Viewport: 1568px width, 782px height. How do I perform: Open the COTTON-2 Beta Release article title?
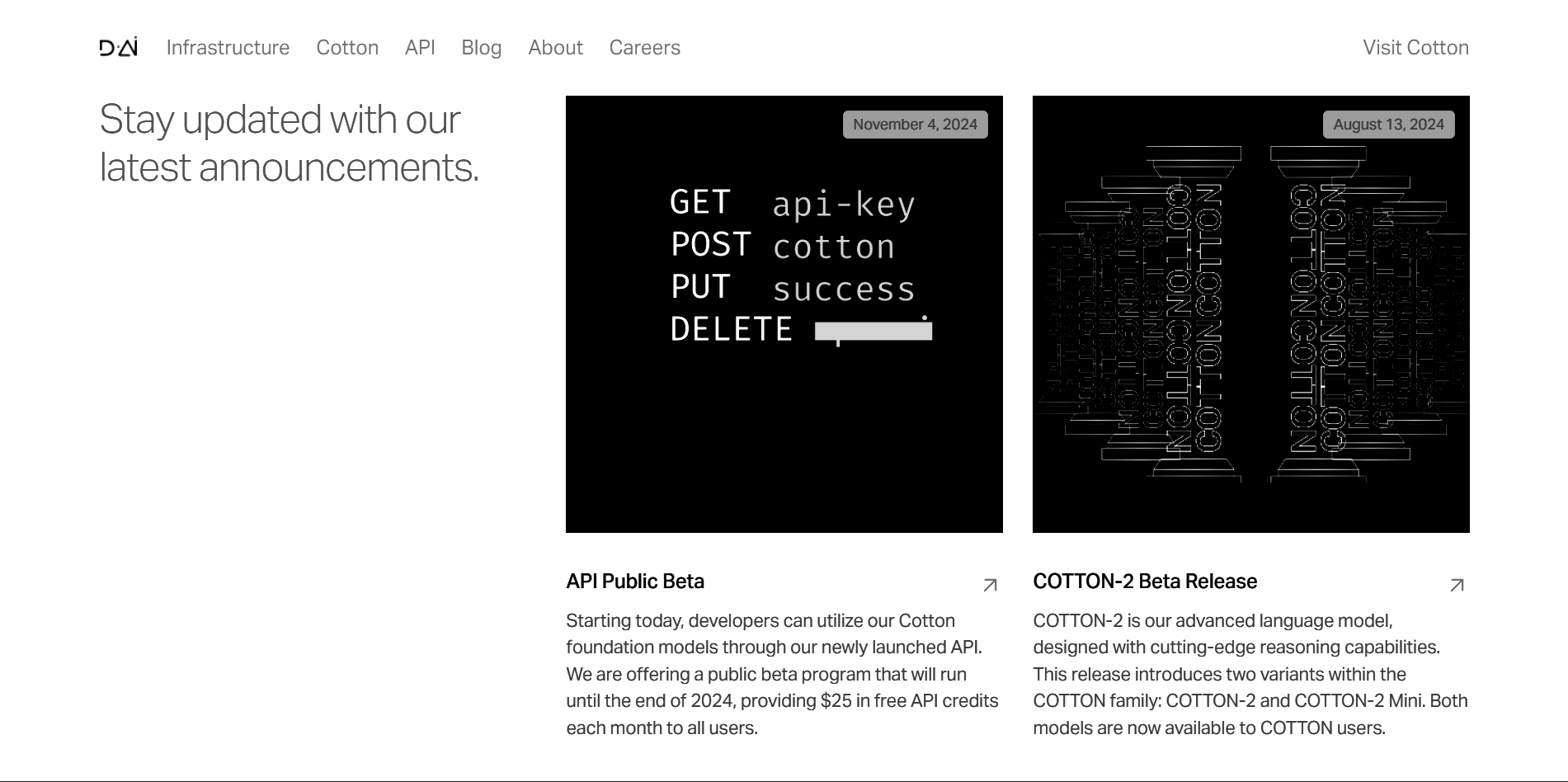point(1145,582)
